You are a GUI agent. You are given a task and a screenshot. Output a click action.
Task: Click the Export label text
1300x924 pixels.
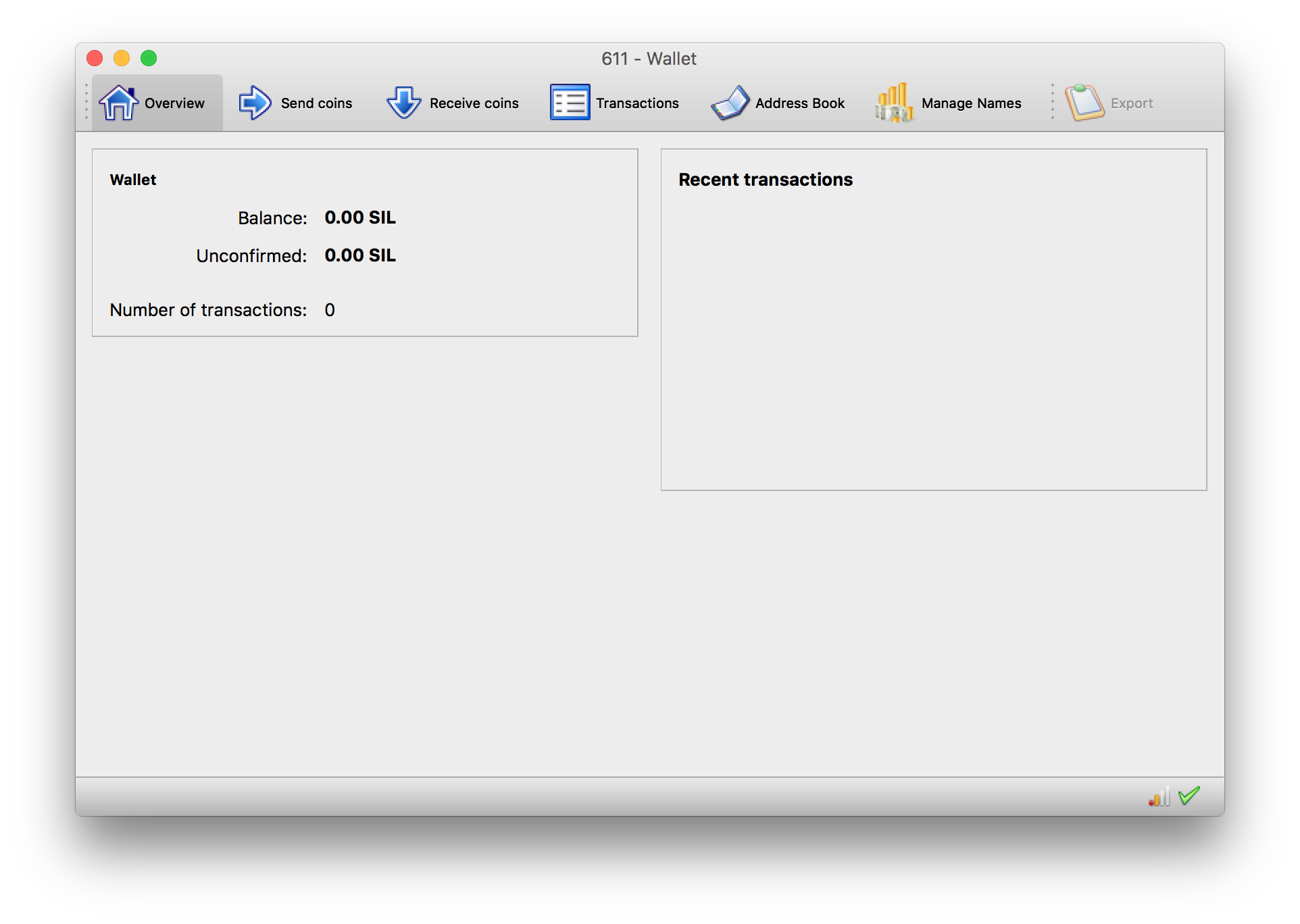click(1132, 103)
